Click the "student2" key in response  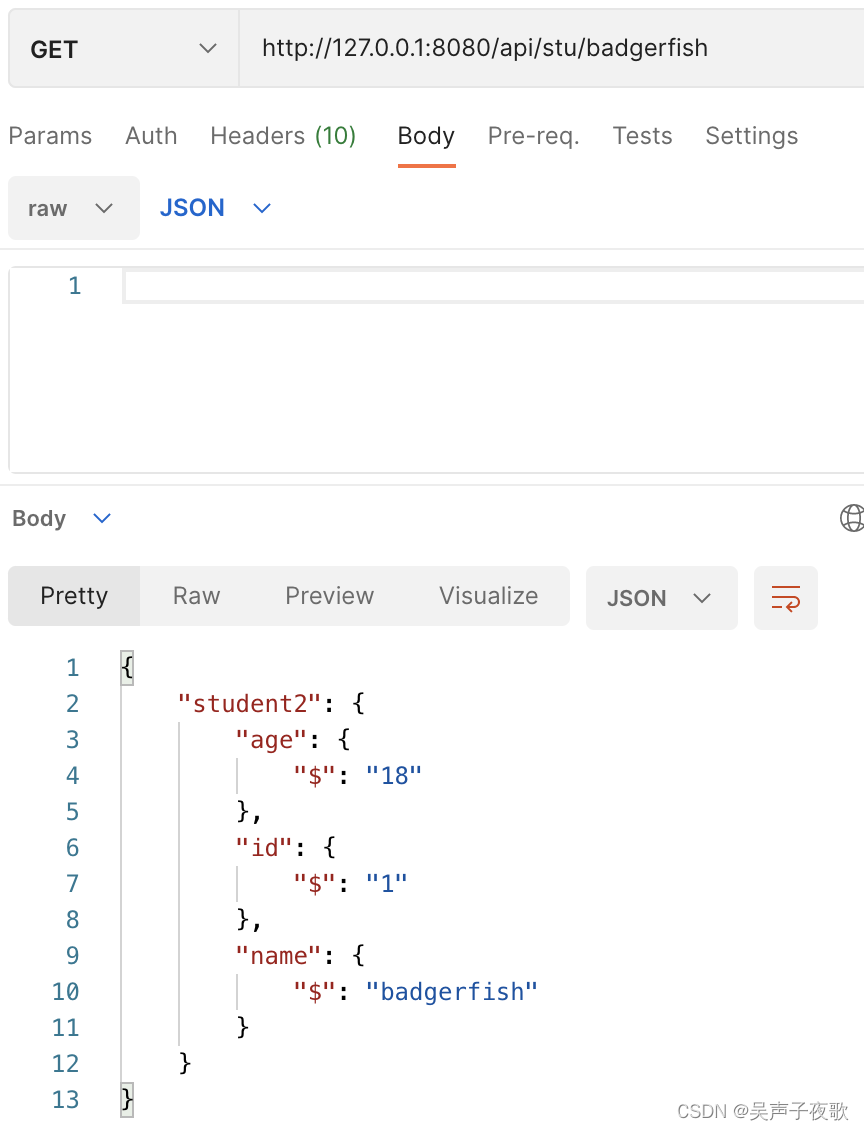[x=249, y=703]
